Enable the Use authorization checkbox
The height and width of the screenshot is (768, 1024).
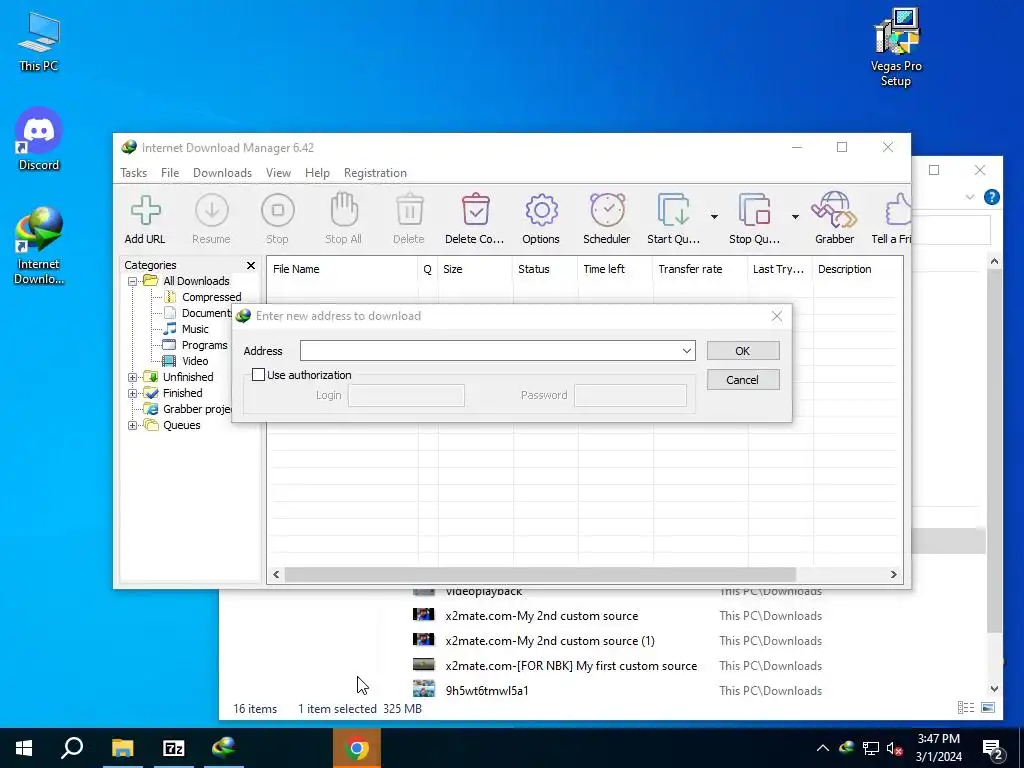[x=259, y=375]
